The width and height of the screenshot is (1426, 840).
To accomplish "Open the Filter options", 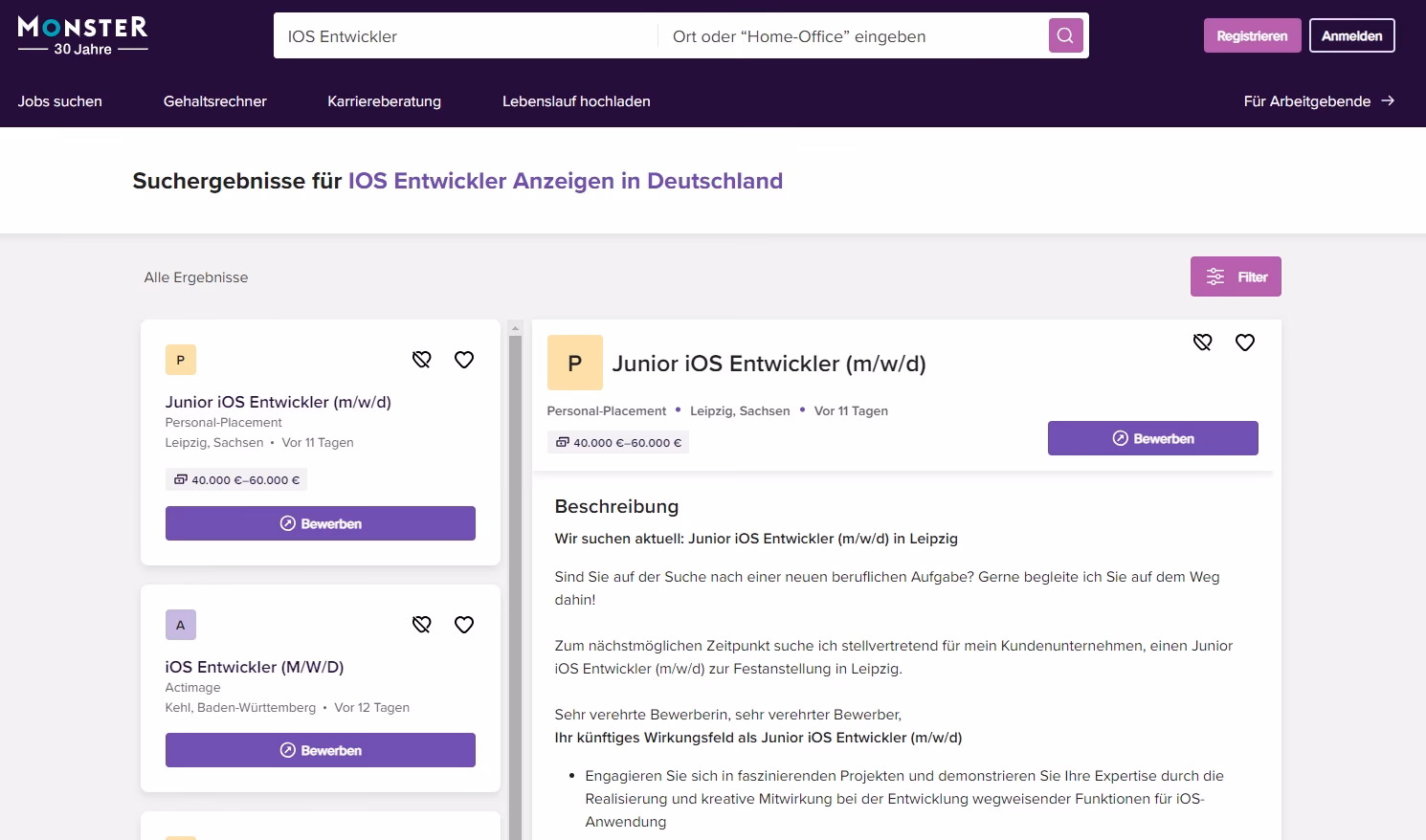I will 1236,276.
